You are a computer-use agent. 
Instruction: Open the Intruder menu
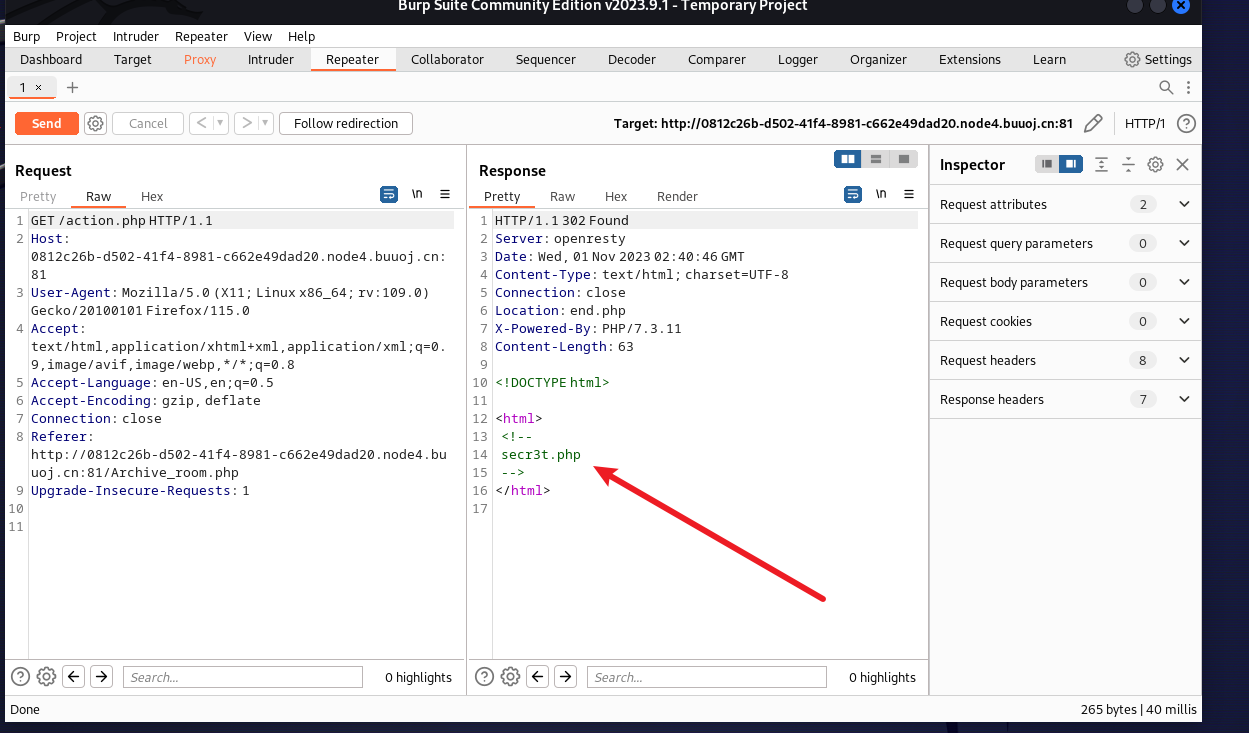click(136, 36)
